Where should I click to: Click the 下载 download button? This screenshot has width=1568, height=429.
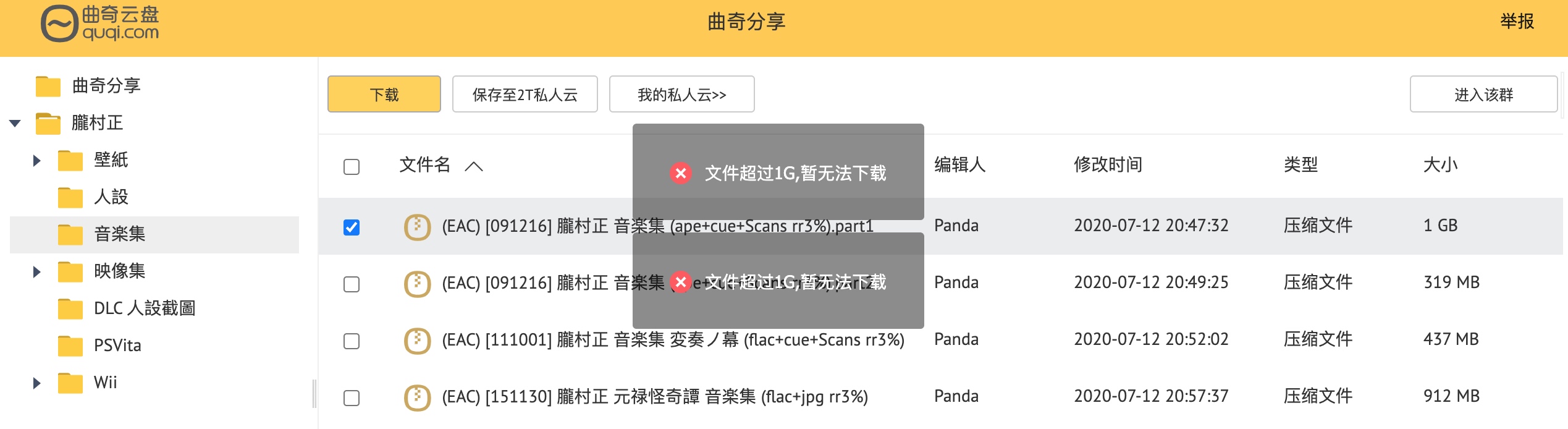point(384,94)
